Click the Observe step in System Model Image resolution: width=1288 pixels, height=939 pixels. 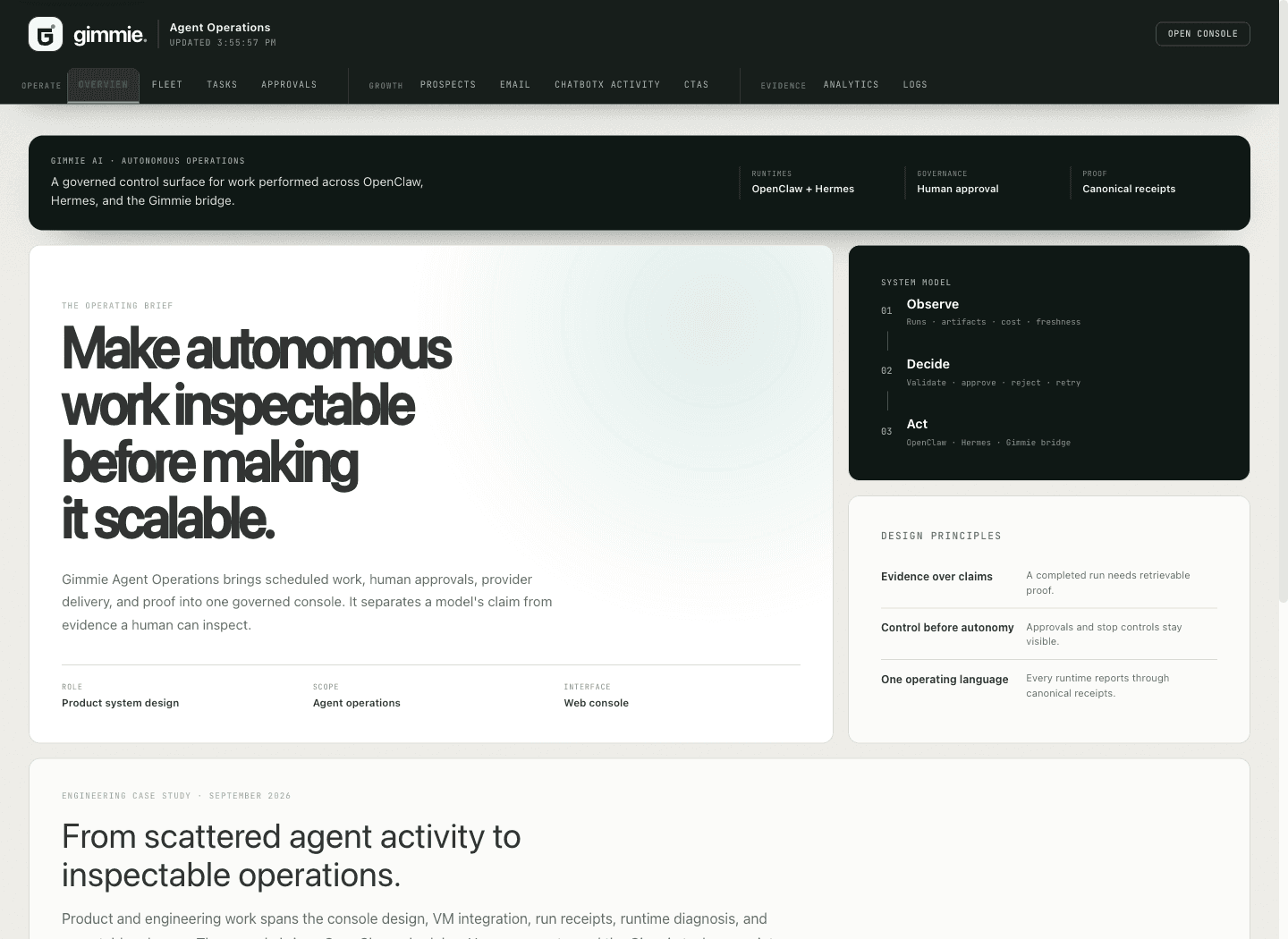click(932, 304)
